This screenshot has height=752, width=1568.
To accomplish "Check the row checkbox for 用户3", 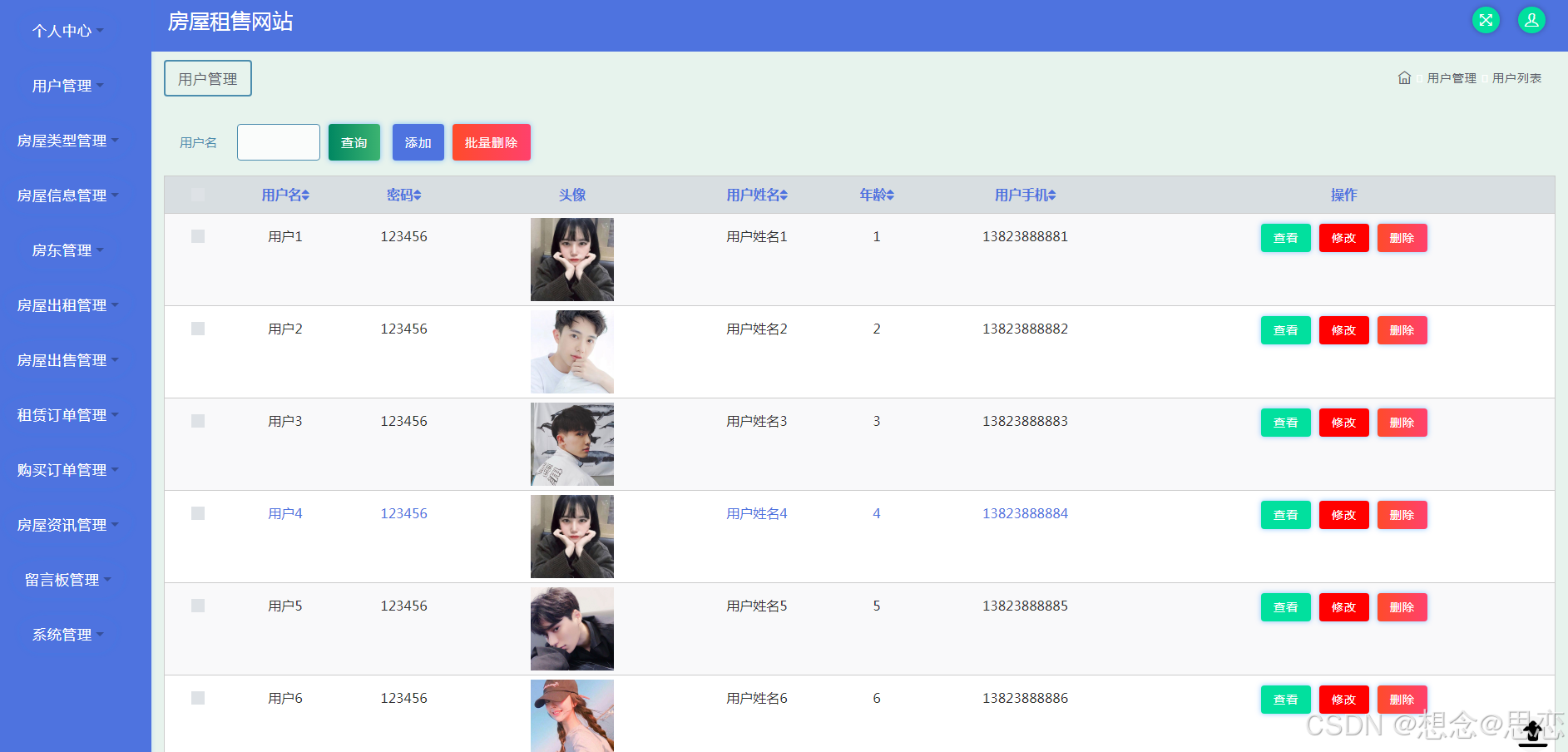I will [198, 421].
